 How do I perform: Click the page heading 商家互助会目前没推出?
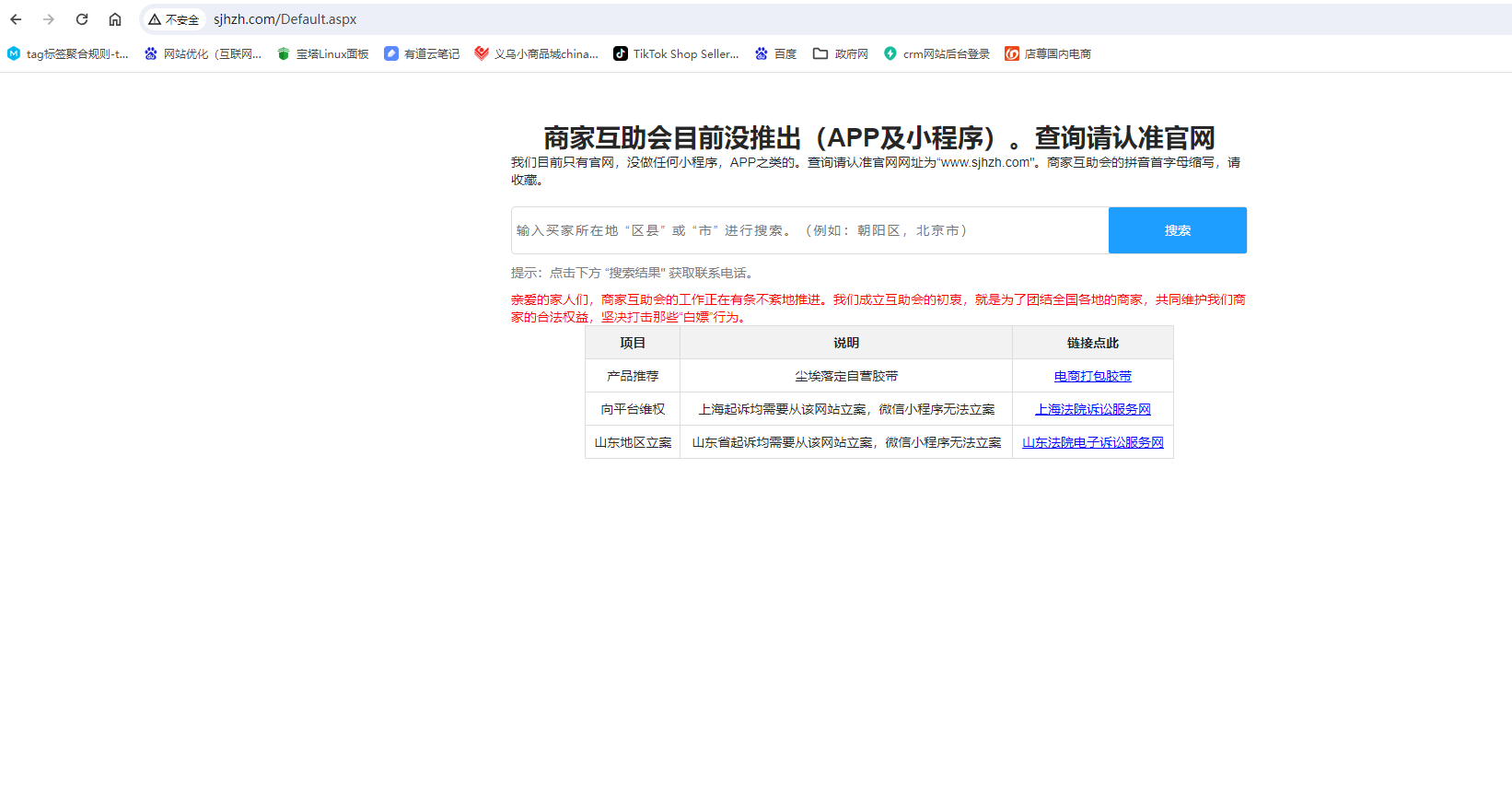(x=878, y=138)
